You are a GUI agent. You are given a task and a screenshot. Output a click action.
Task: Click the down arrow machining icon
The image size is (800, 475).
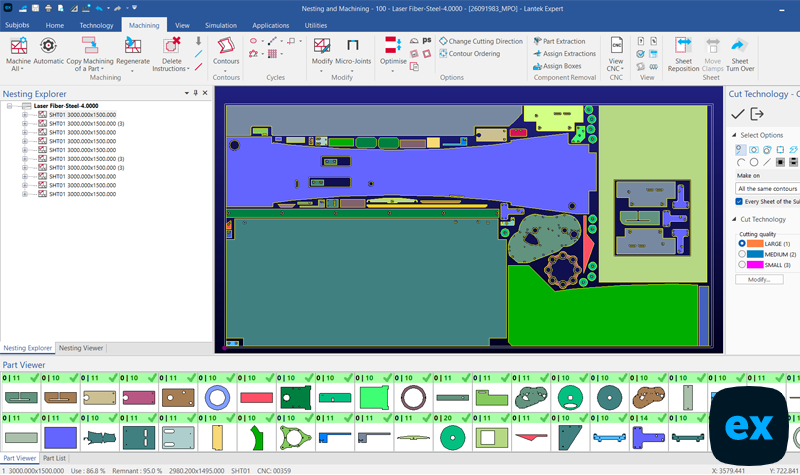(198, 41)
